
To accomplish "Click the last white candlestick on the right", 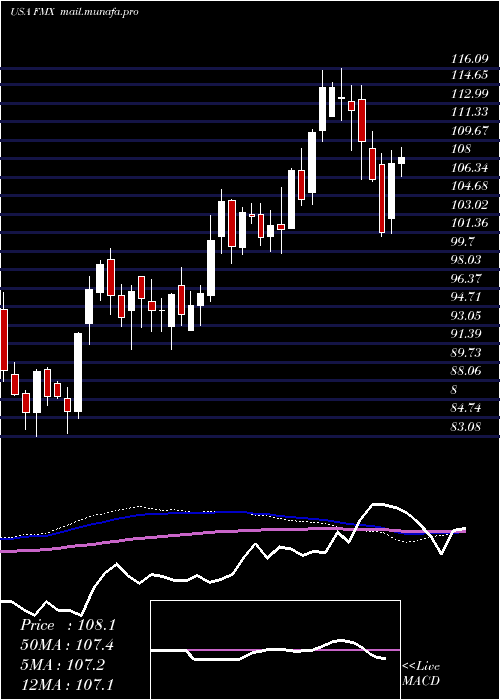I will pos(401,161).
